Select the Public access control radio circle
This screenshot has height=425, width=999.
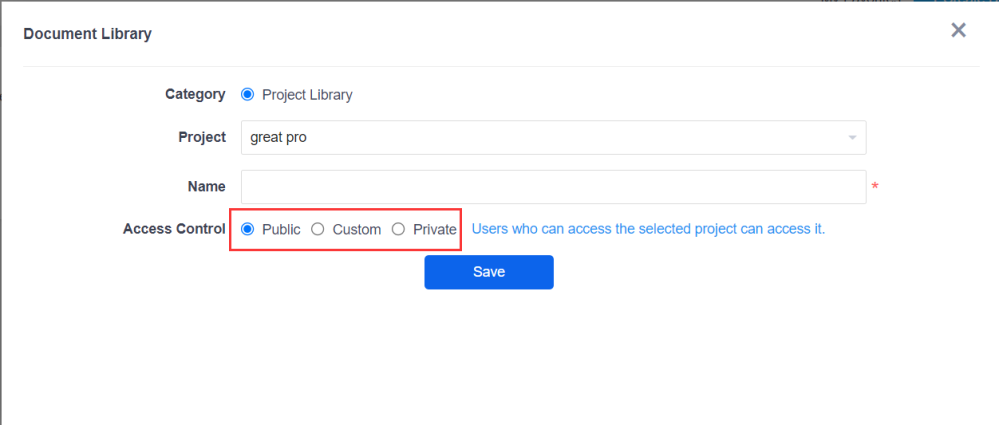(x=248, y=229)
